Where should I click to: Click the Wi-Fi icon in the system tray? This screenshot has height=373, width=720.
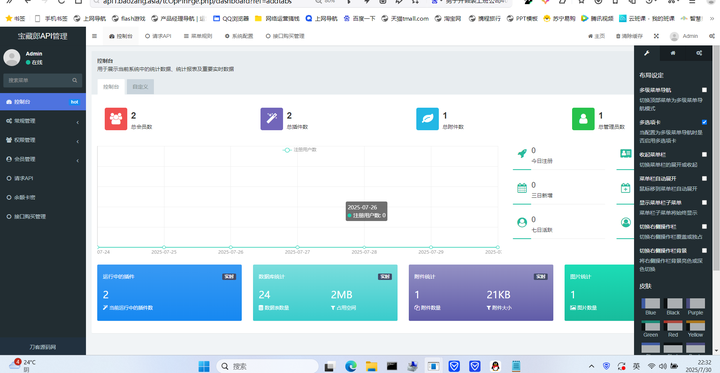tap(651, 366)
